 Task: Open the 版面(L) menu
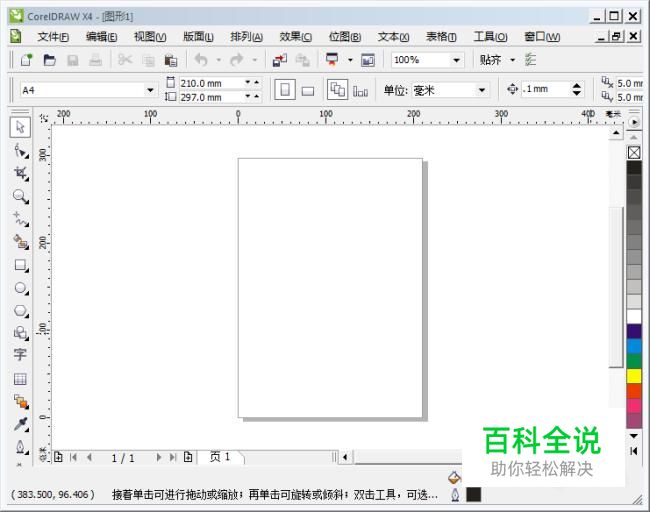pos(198,37)
